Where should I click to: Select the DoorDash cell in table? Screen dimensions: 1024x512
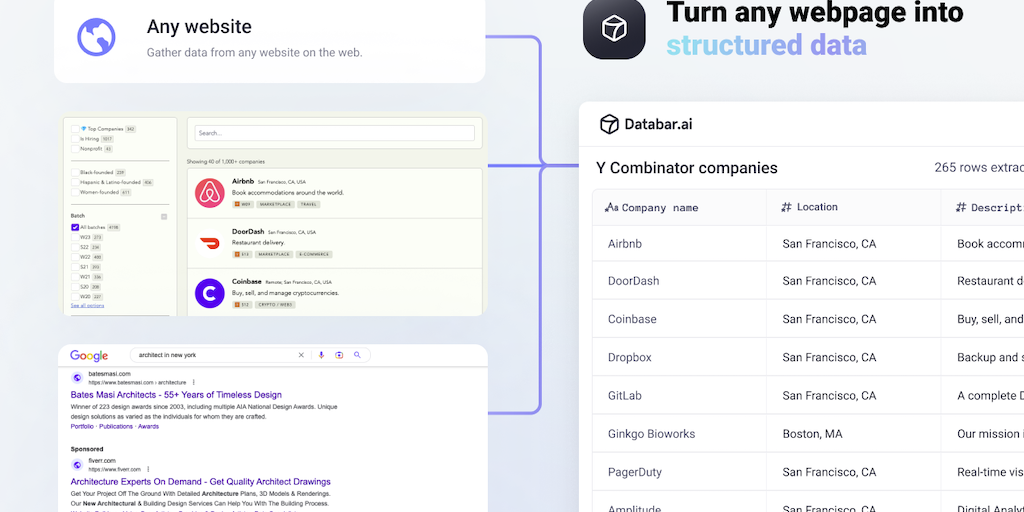[x=679, y=281]
